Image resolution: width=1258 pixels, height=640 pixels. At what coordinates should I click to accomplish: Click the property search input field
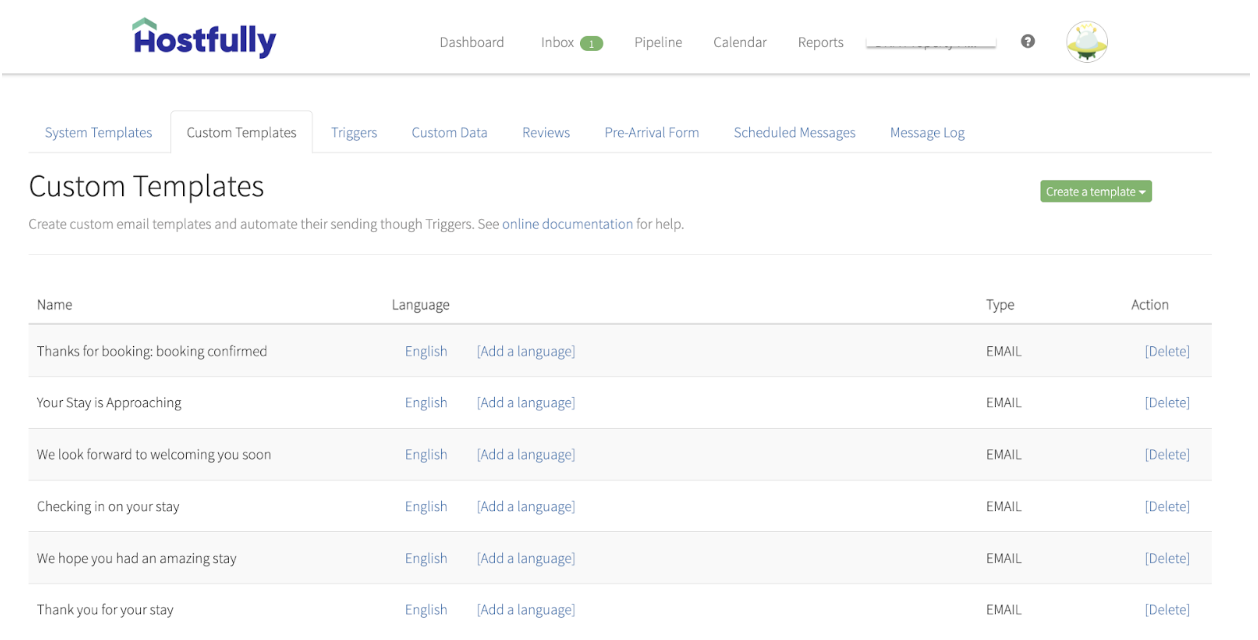pyautogui.click(x=930, y=41)
